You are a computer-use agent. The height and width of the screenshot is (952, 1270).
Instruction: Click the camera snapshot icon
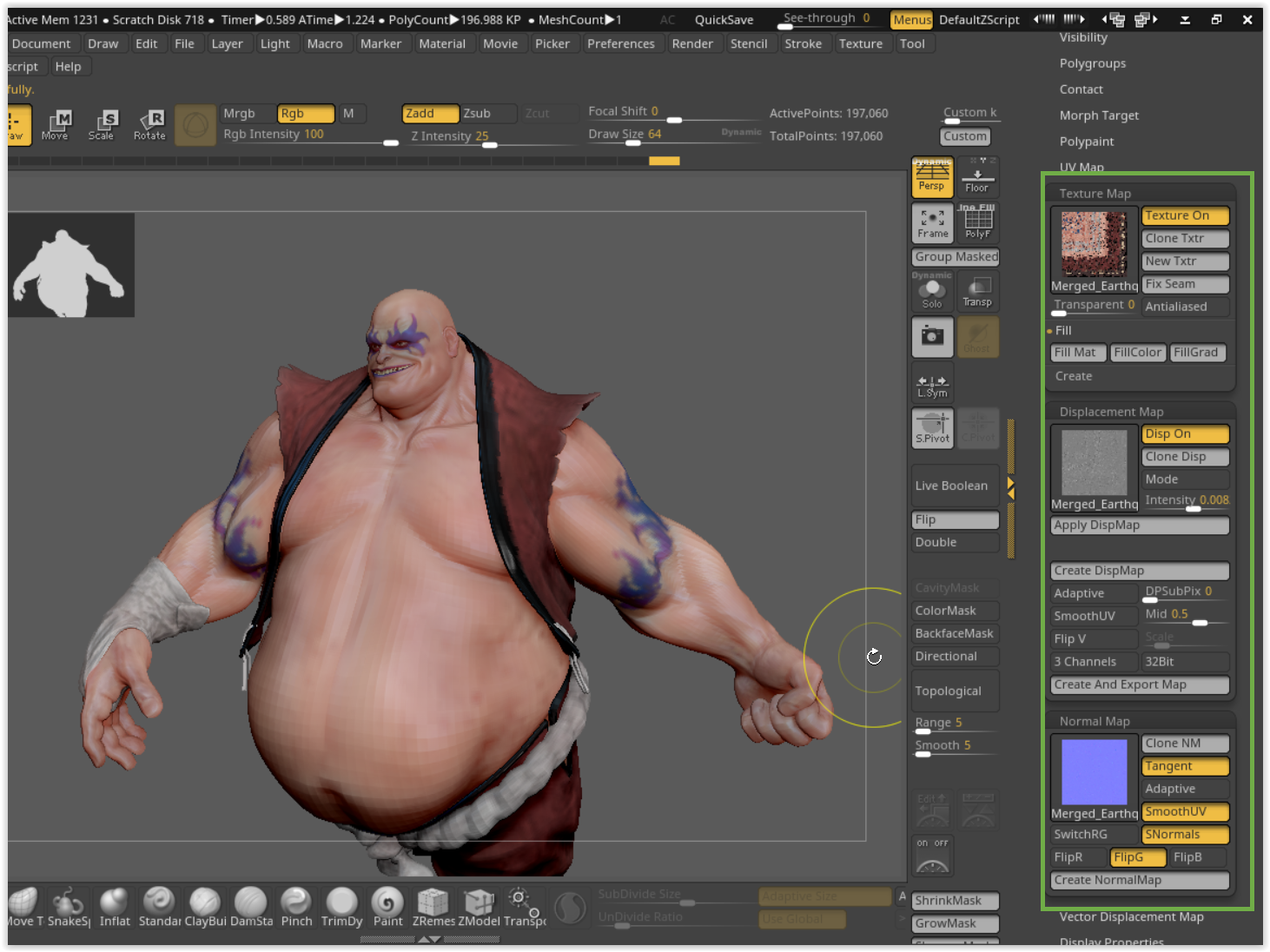(x=932, y=336)
